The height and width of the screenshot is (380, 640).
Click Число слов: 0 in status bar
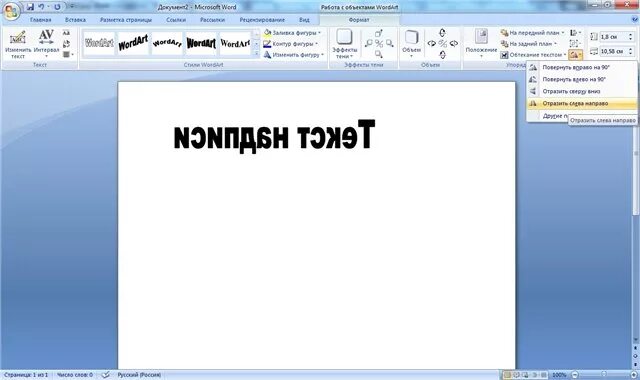pyautogui.click(x=75, y=375)
